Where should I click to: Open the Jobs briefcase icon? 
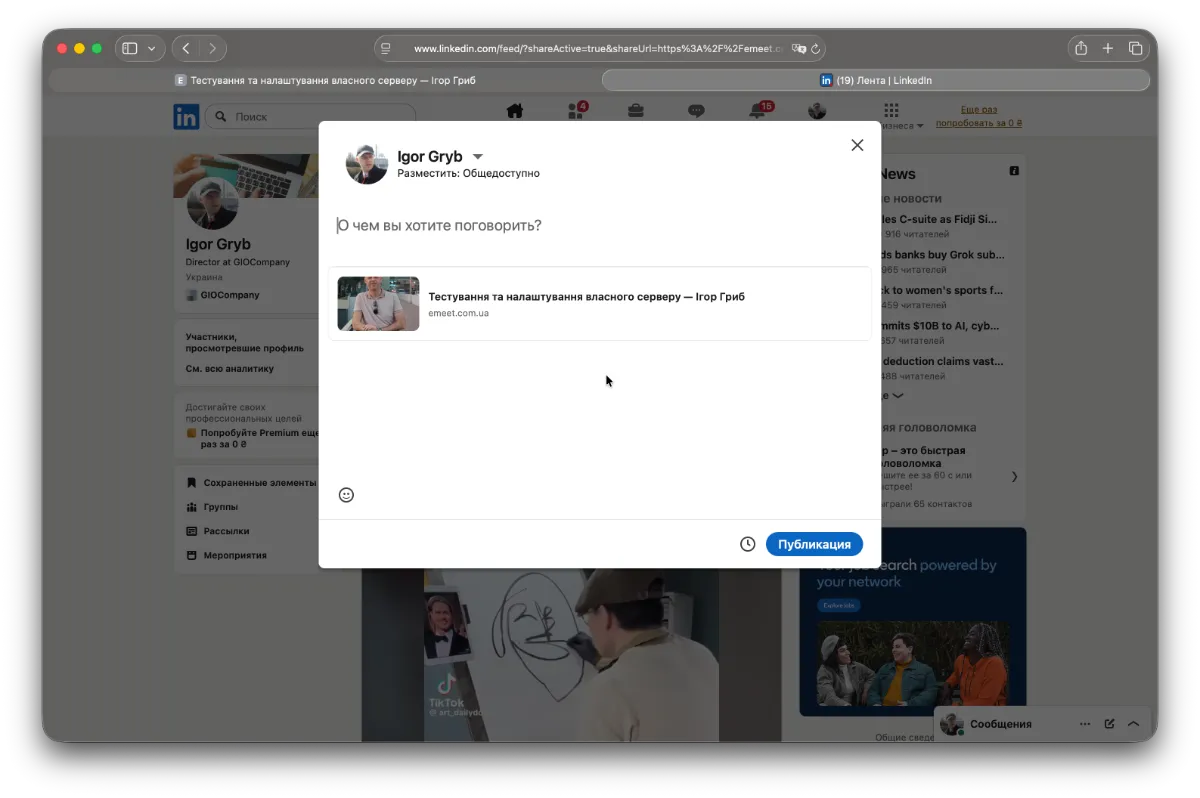[x=636, y=111]
